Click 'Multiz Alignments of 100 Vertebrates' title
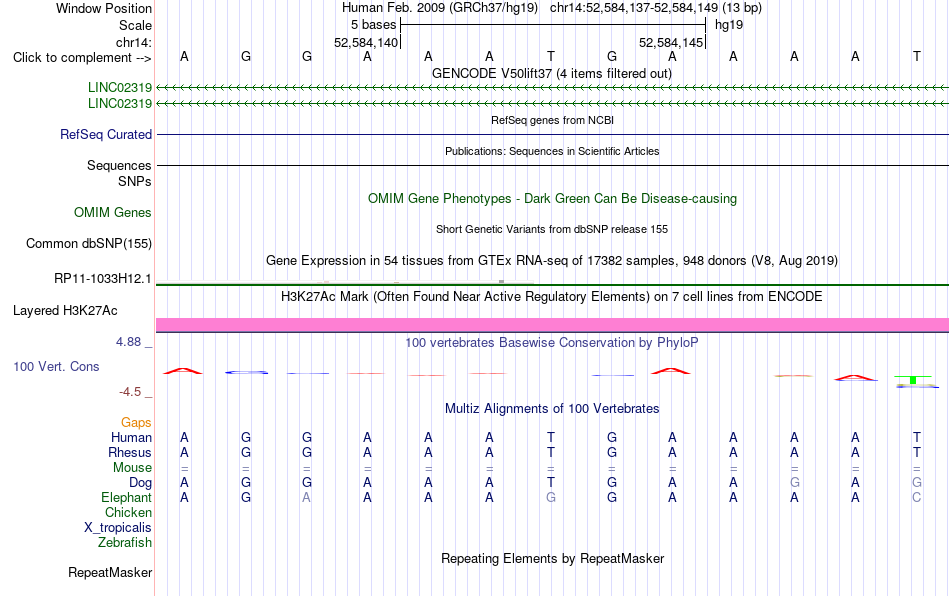The height and width of the screenshot is (596, 950). (x=552, y=408)
